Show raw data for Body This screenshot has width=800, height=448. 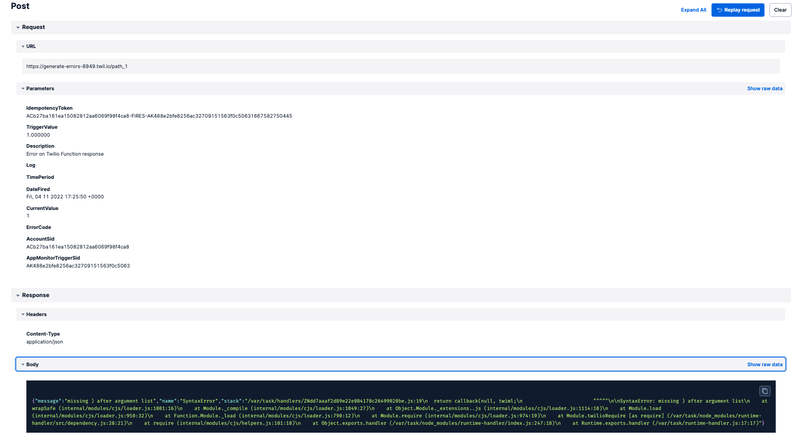(x=764, y=364)
